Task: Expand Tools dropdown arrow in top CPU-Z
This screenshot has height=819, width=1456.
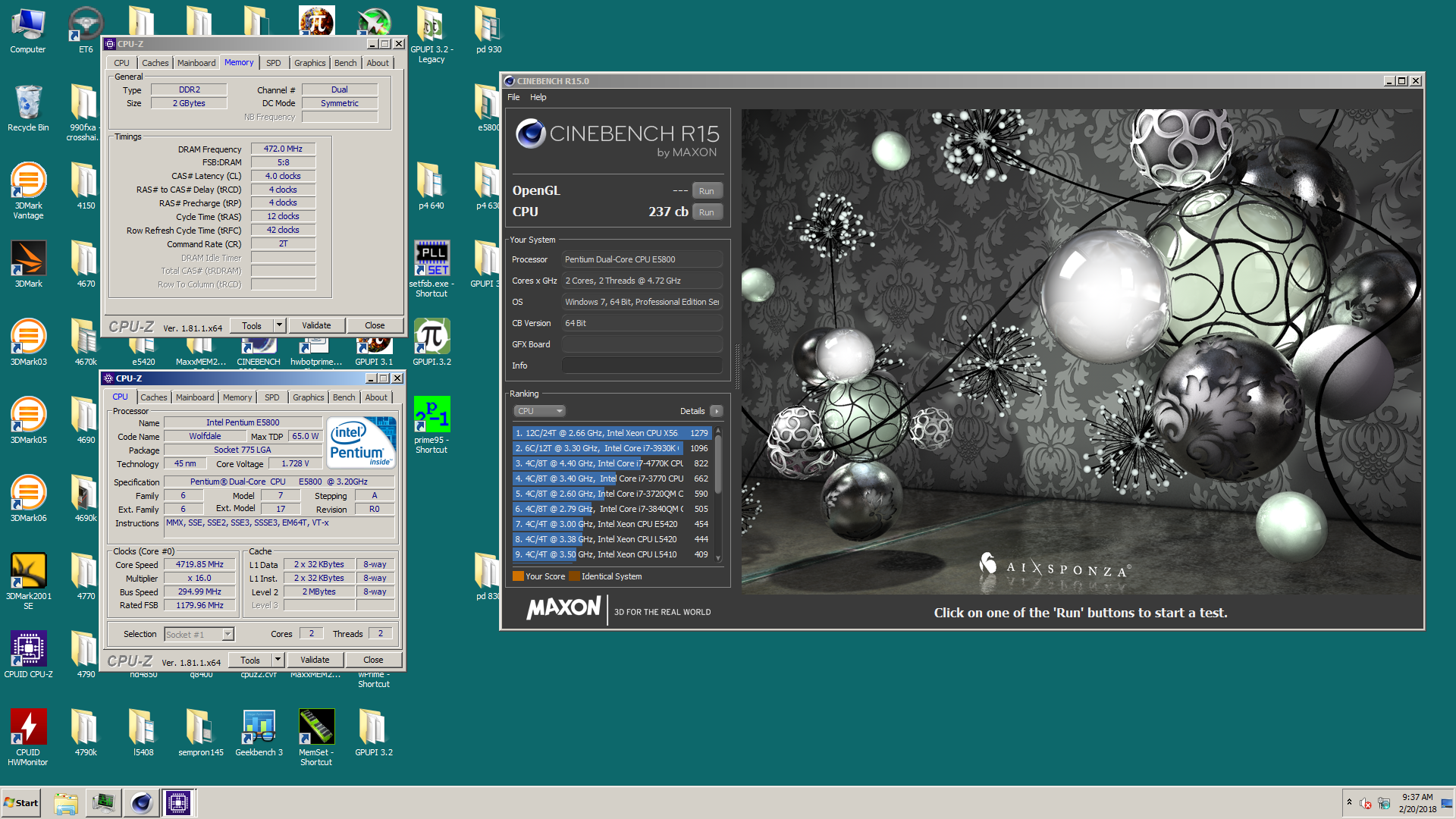Action: 279,325
